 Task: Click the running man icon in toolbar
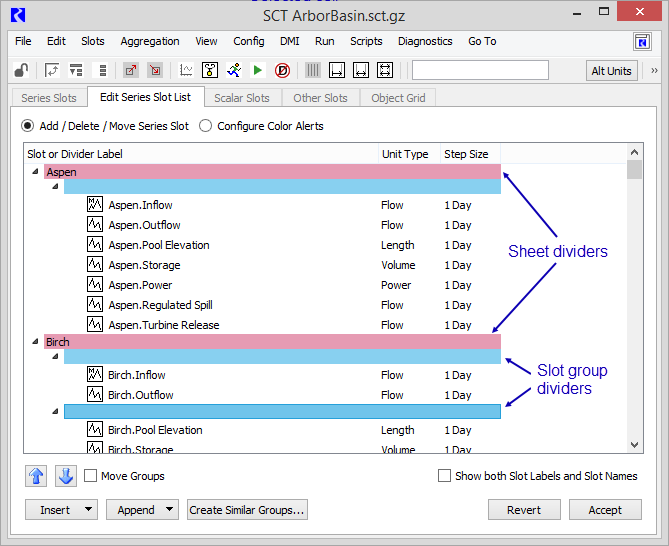tap(234, 70)
